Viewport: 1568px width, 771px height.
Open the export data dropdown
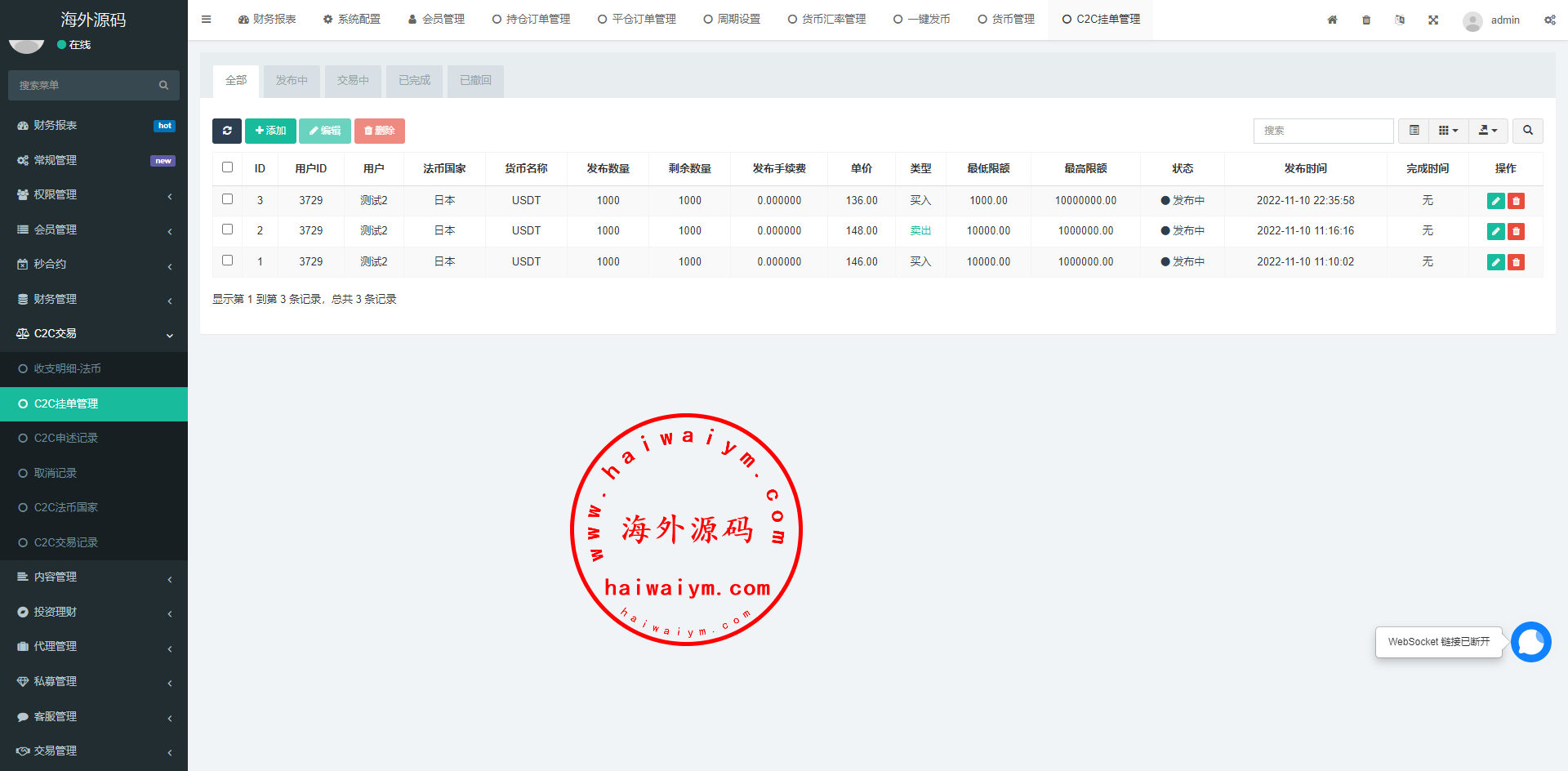[1487, 131]
